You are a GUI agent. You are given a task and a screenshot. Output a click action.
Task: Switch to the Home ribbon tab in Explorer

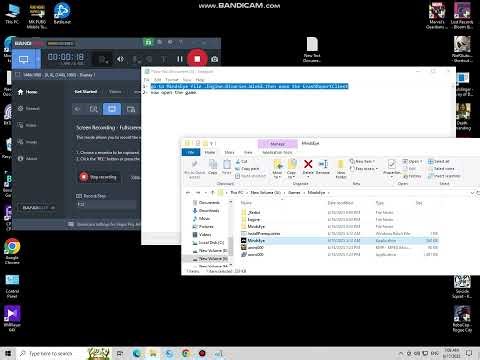(210, 152)
